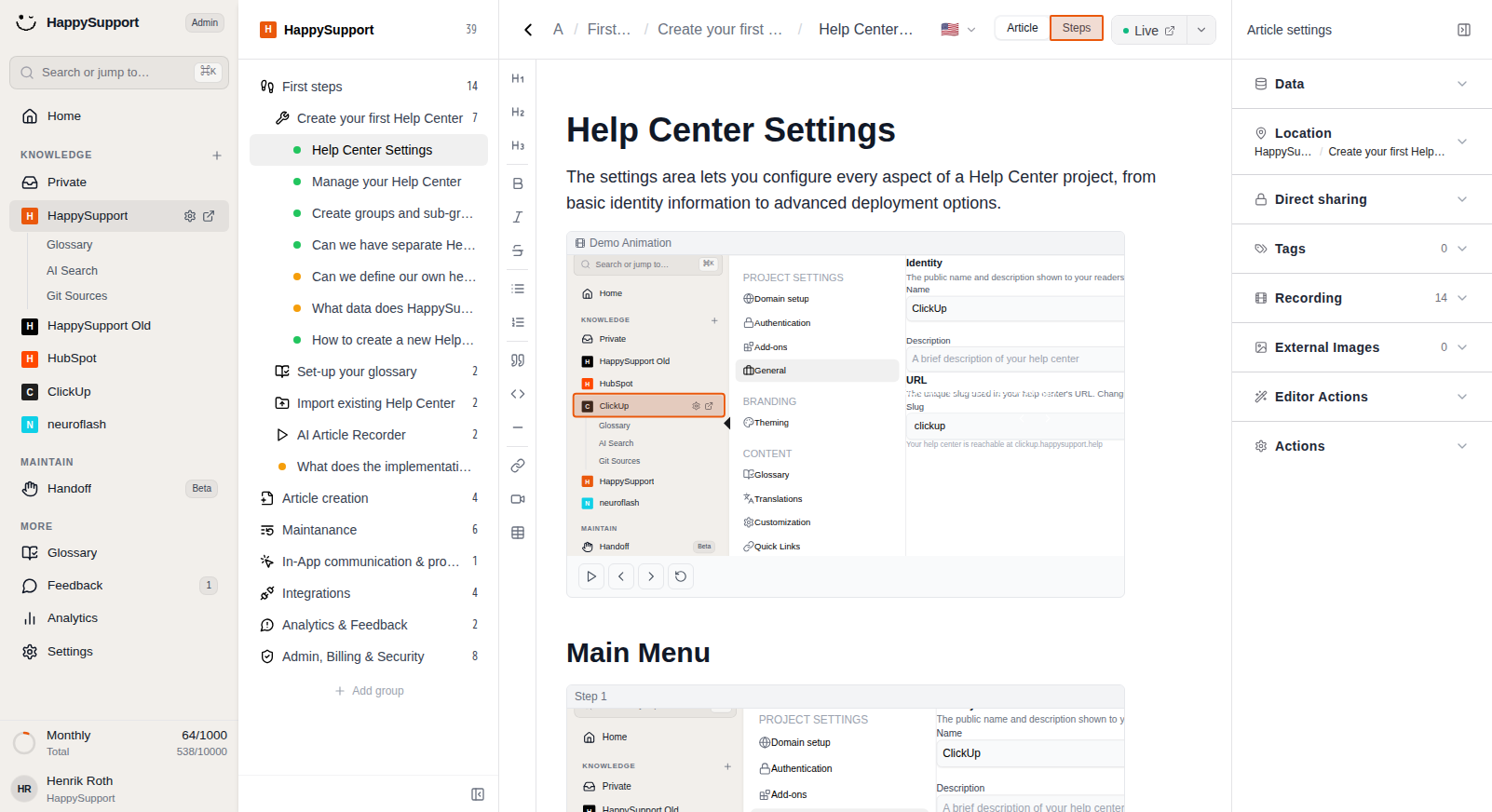
Task: Click the H1 heading format icon
Action: (x=518, y=79)
